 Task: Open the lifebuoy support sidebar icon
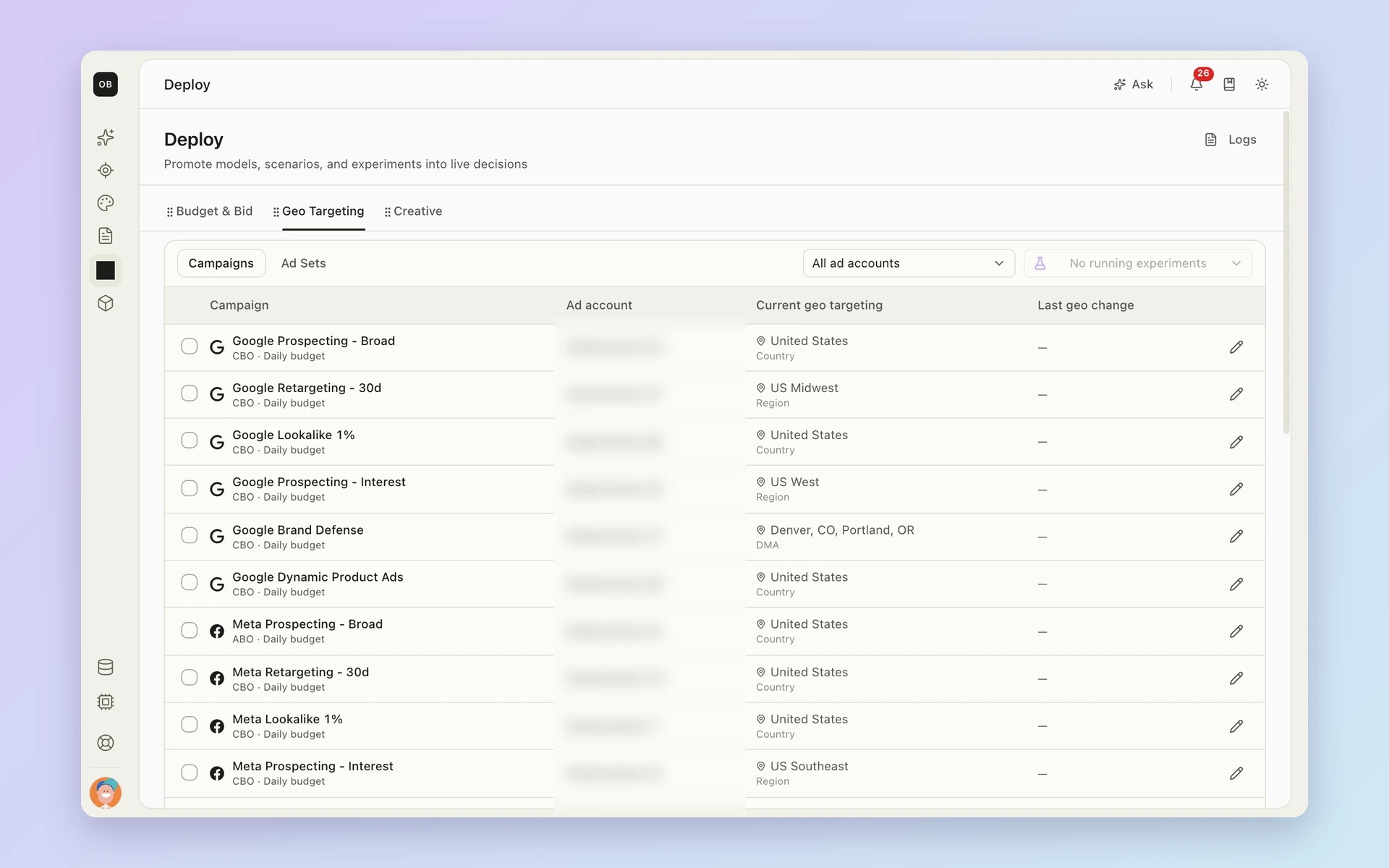point(106,743)
